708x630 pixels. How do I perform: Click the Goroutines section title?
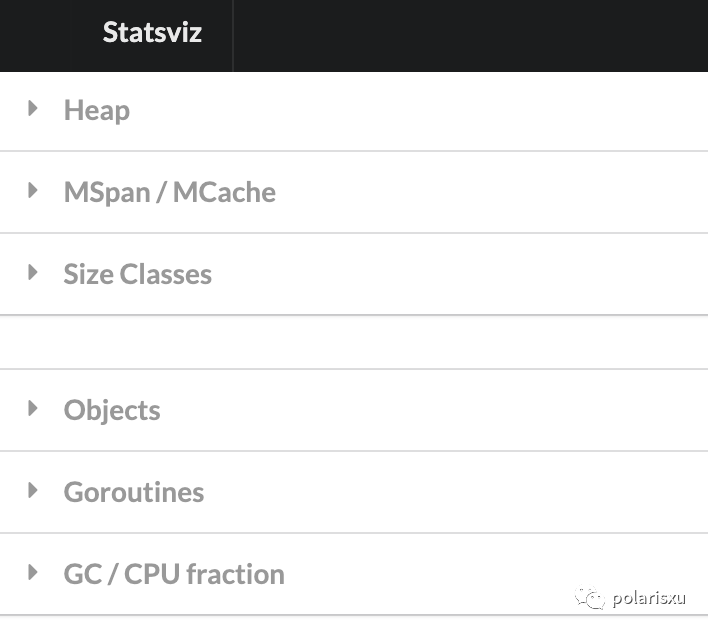click(134, 492)
